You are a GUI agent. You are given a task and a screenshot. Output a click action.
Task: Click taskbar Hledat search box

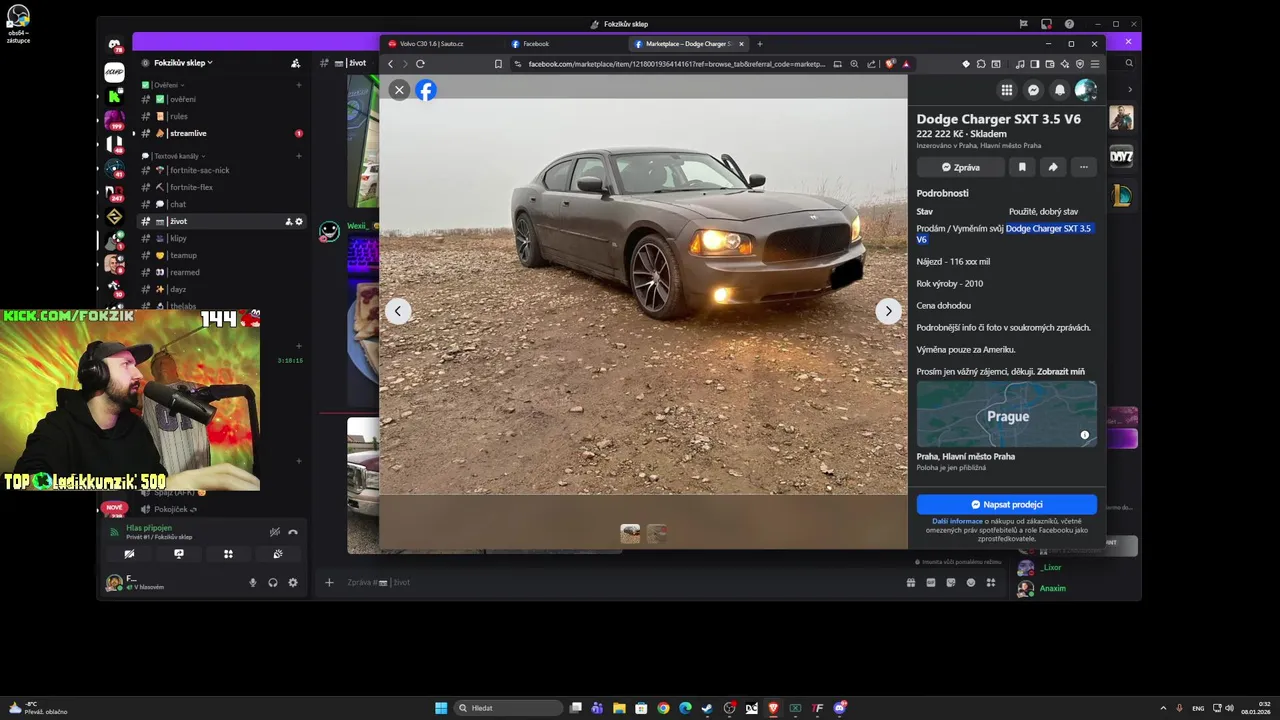(x=508, y=708)
